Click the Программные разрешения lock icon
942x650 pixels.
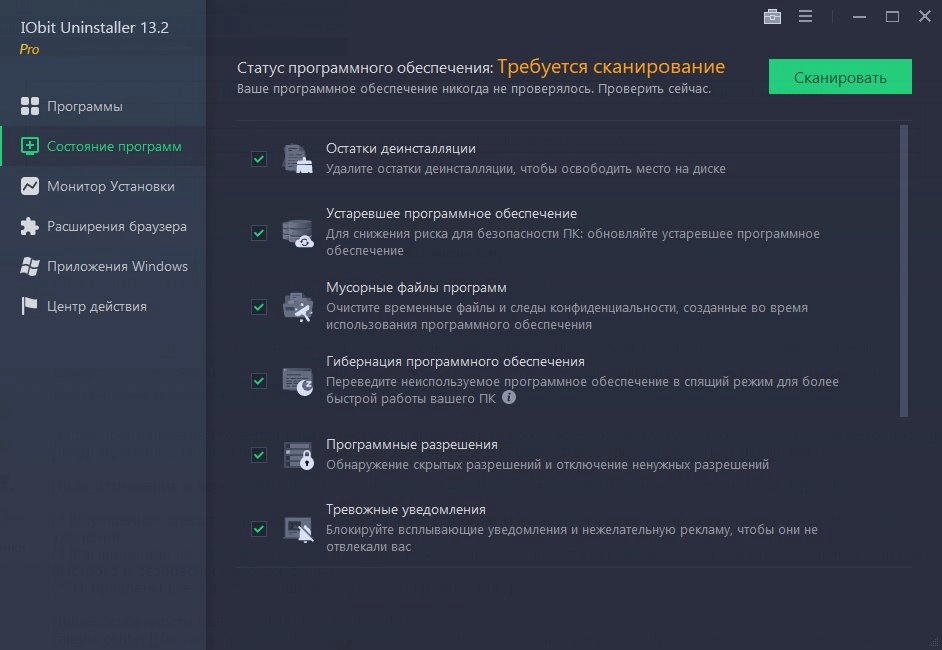[x=297, y=455]
